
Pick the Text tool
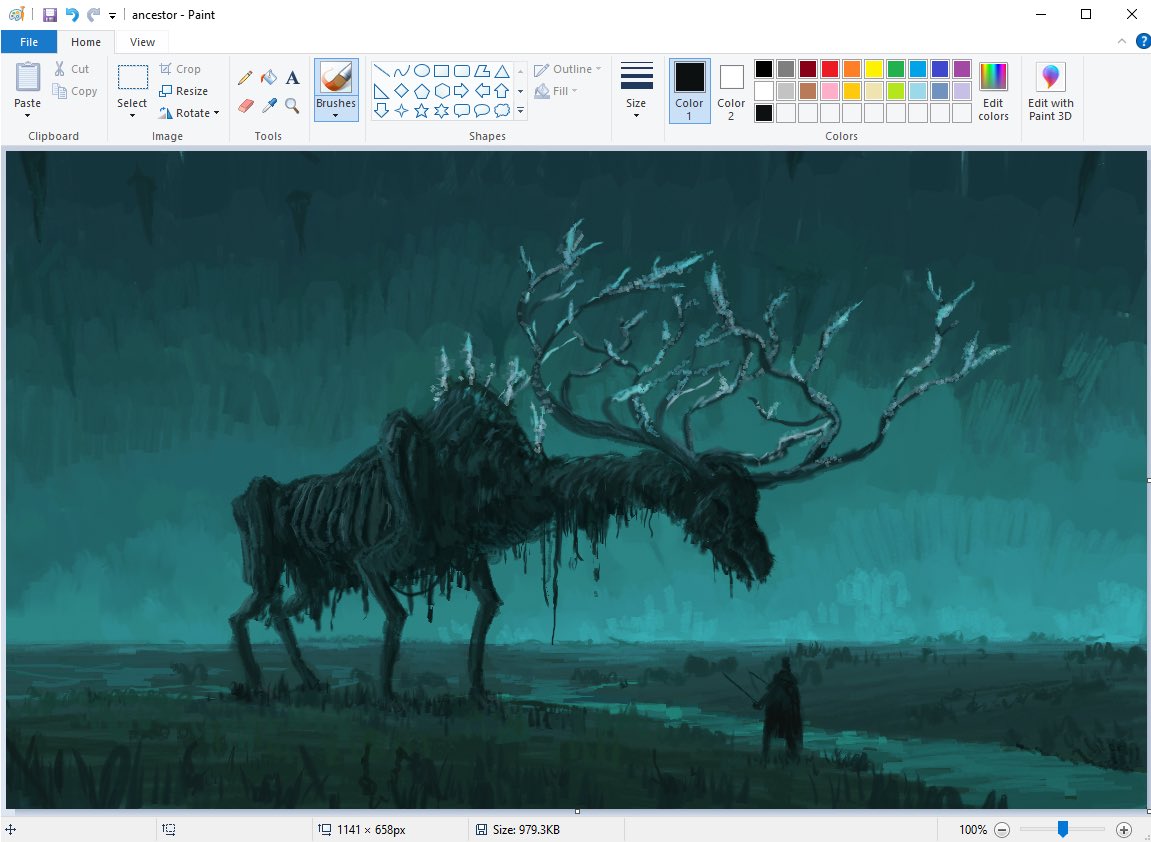tap(292, 77)
